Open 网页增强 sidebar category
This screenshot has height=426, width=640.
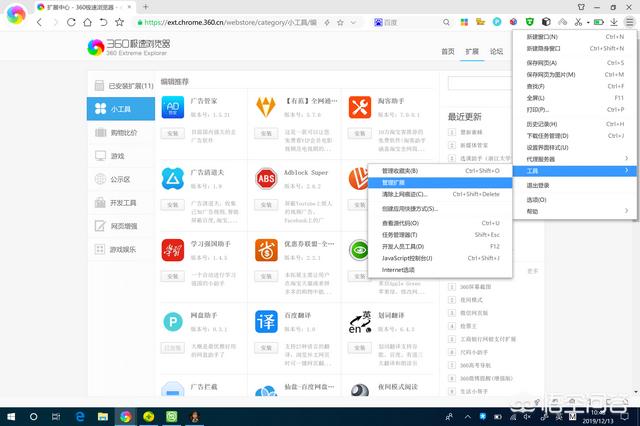tap(121, 226)
